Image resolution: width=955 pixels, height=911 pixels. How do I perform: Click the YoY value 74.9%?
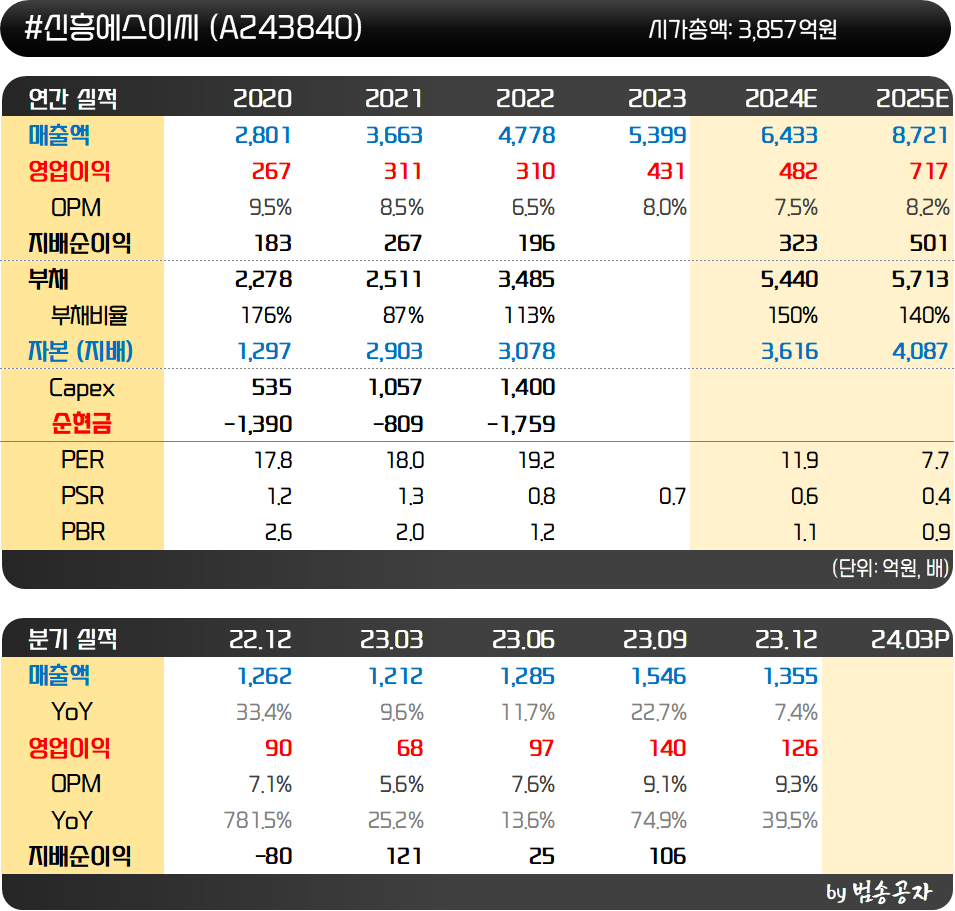(658, 820)
